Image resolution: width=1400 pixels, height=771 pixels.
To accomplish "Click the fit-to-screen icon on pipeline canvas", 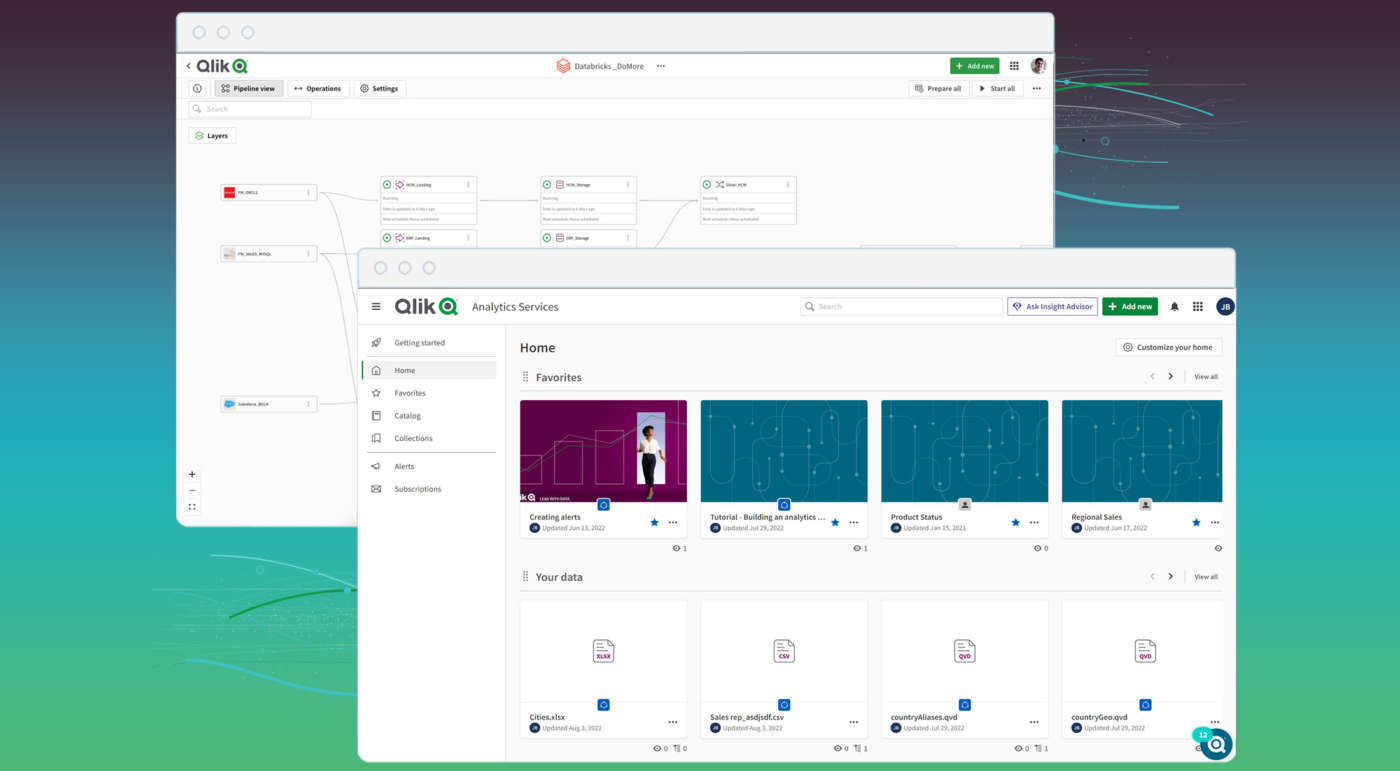I will (192, 507).
